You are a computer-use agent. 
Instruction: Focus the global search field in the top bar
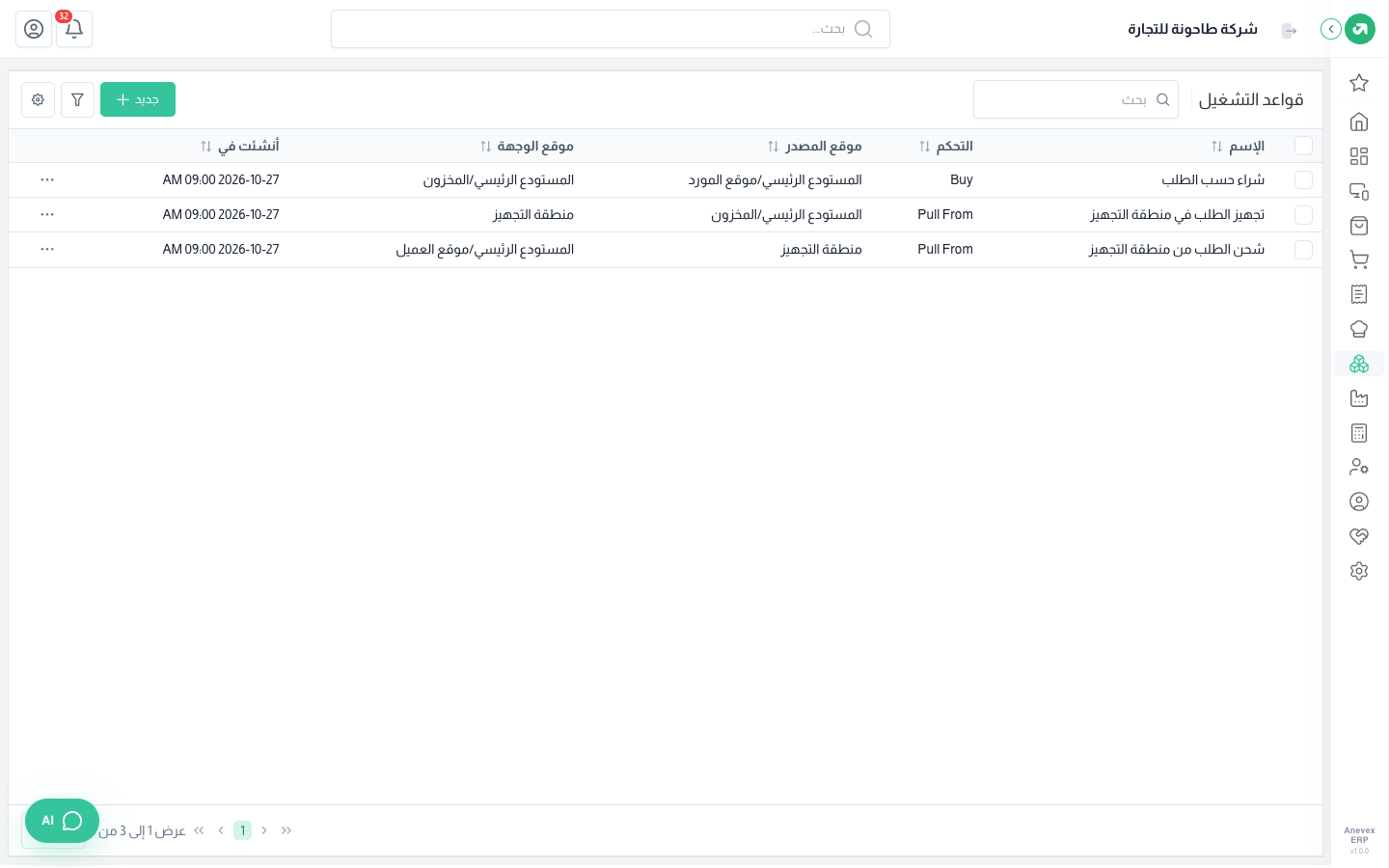tap(611, 29)
